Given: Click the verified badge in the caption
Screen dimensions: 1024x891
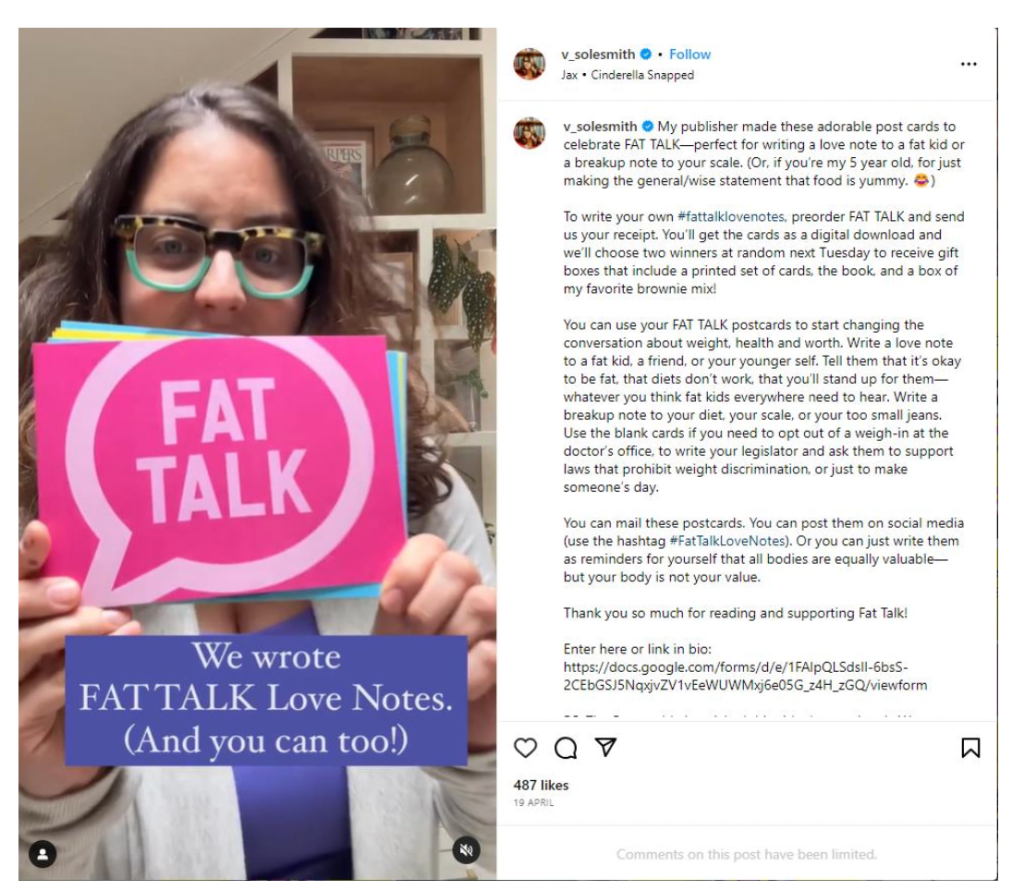Looking at the screenshot, I should point(647,127).
